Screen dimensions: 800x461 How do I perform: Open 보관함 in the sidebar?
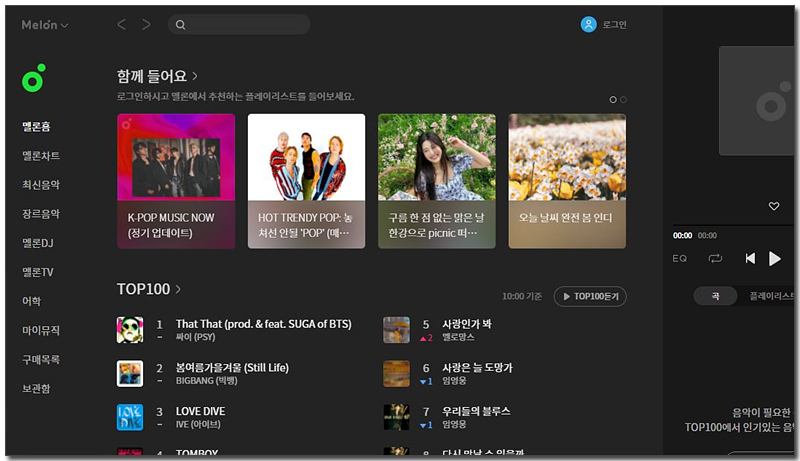pos(36,388)
